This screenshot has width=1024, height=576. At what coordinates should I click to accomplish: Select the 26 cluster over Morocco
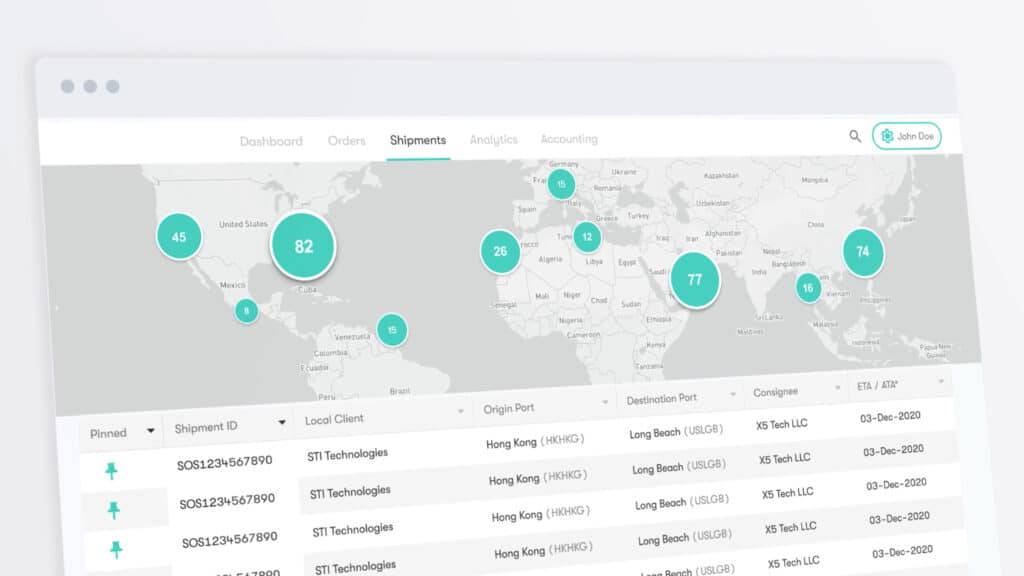500,251
